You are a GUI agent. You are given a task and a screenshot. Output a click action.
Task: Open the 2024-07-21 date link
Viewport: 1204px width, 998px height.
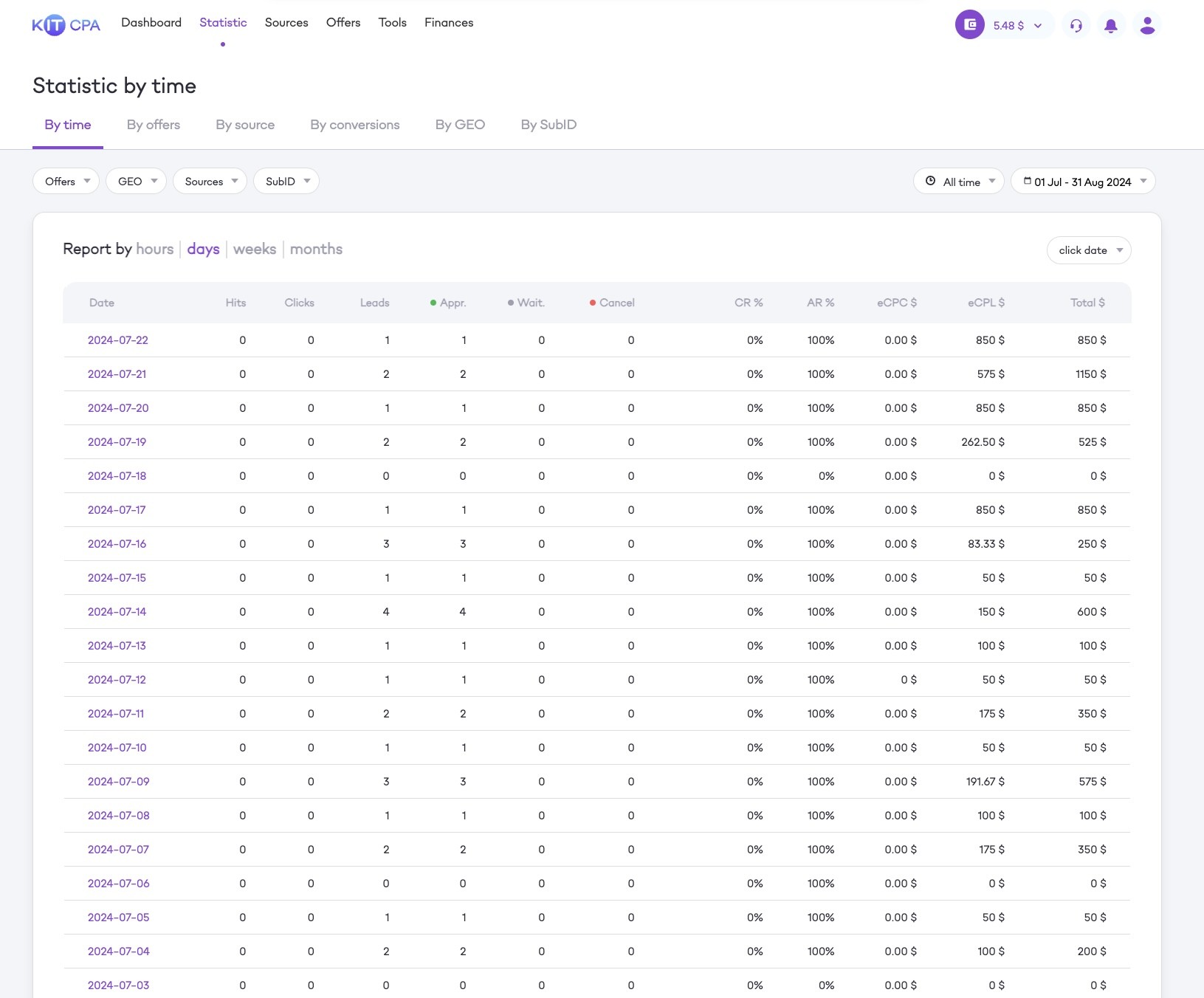[x=117, y=374]
